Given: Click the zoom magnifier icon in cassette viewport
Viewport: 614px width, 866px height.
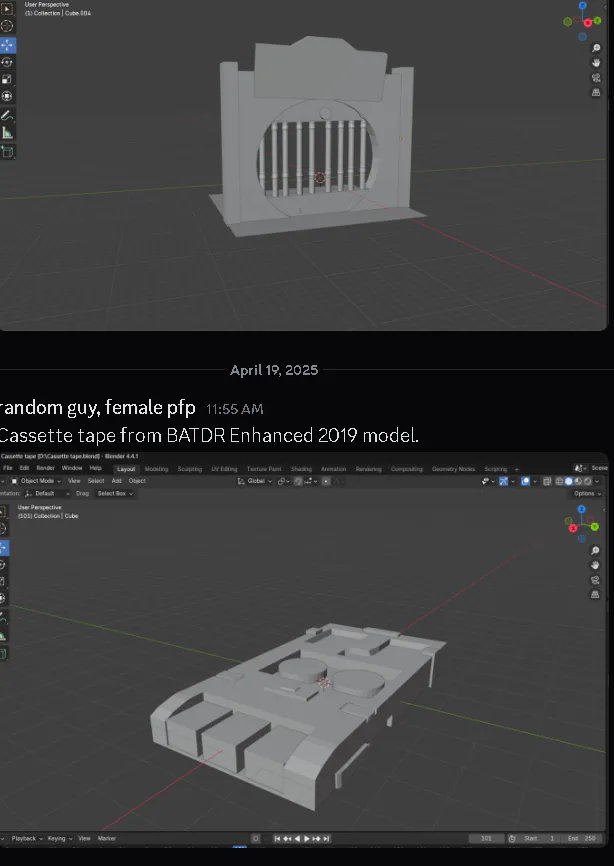Looking at the screenshot, I should (x=595, y=551).
